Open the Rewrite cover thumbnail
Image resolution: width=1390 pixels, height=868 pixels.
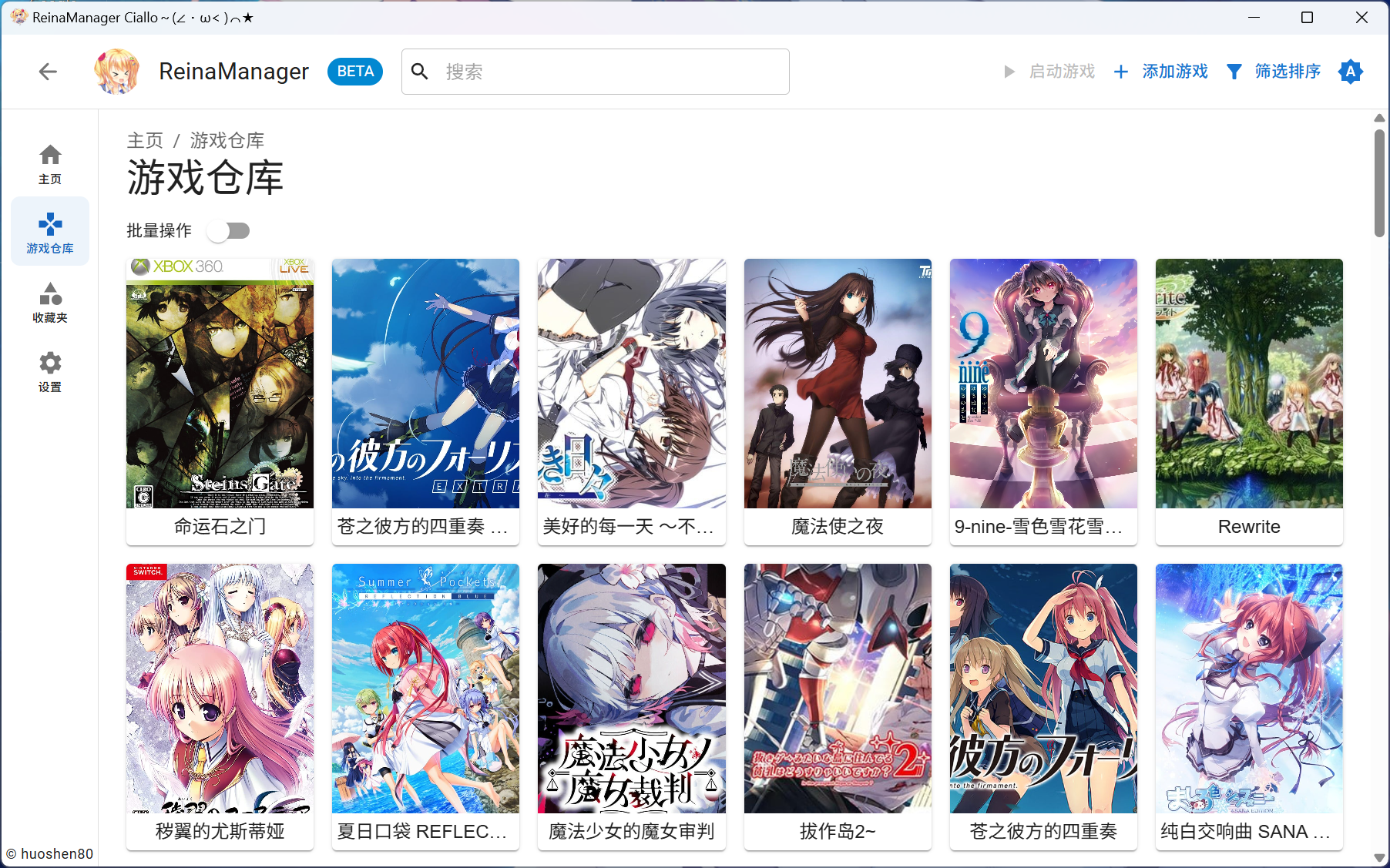pos(1249,384)
